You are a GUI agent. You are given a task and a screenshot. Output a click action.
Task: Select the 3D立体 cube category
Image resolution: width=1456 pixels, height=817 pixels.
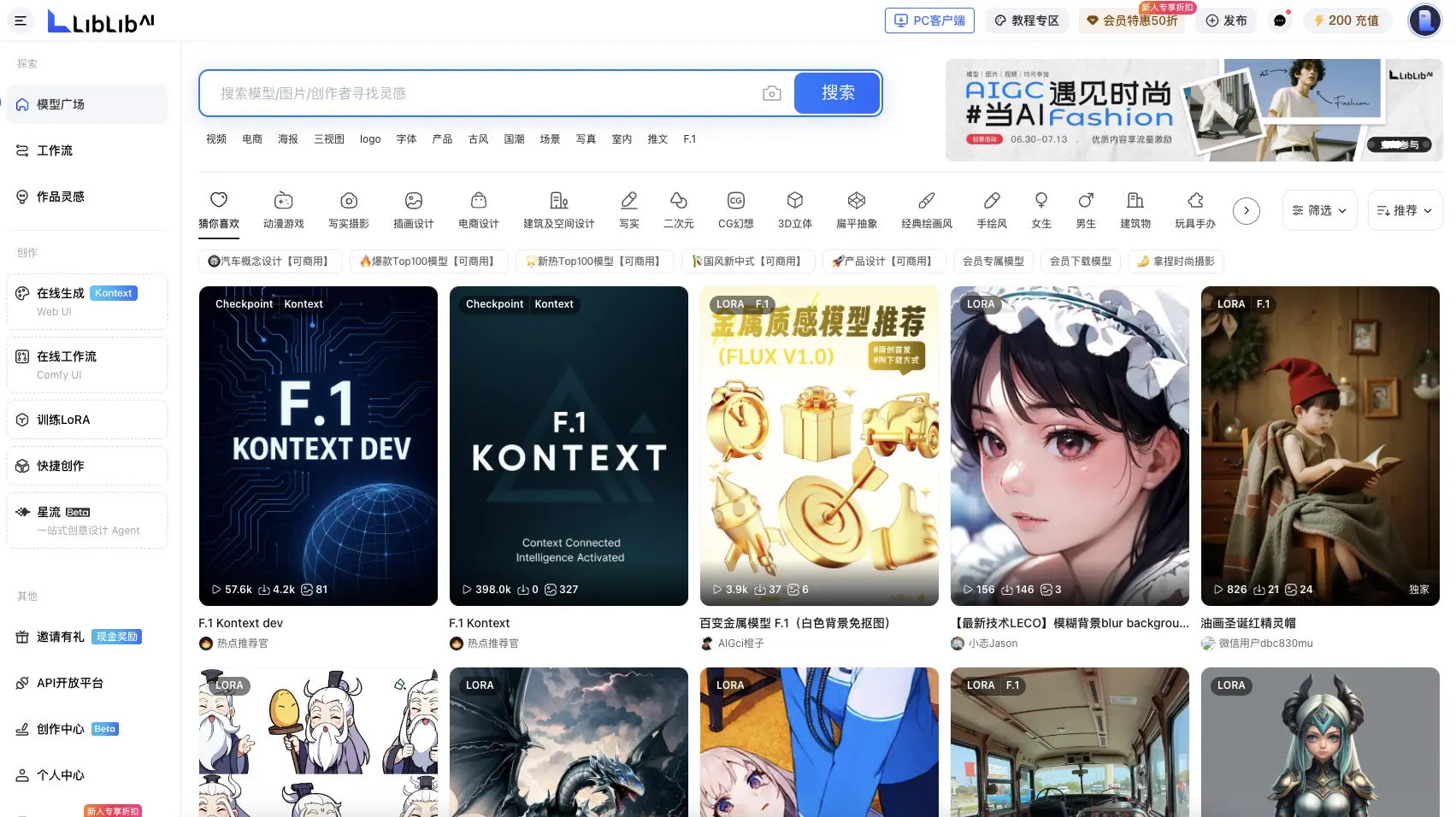point(795,210)
